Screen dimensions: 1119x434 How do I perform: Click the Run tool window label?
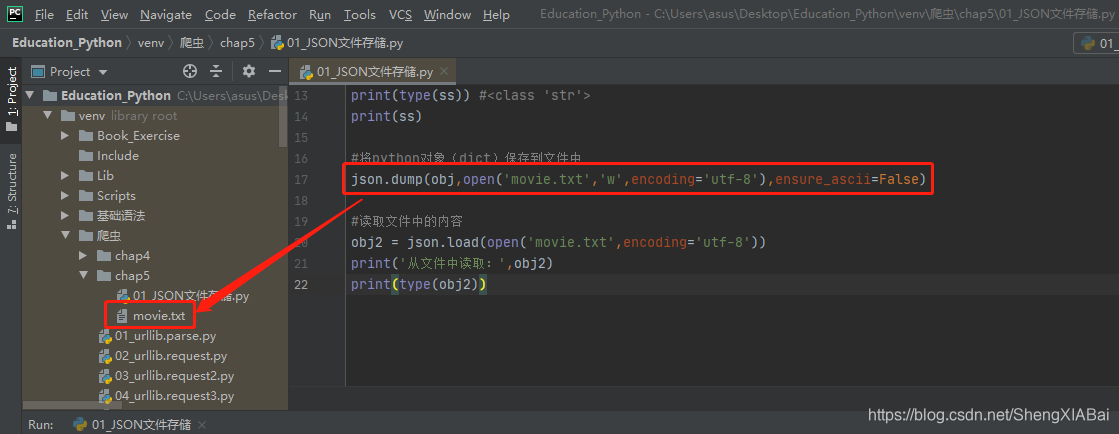[41, 424]
